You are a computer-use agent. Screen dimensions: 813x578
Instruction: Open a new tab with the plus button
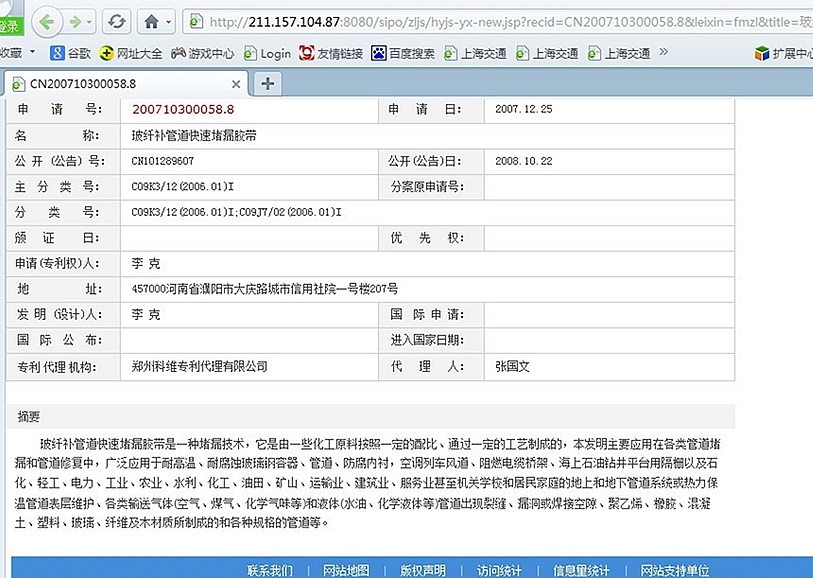267,83
